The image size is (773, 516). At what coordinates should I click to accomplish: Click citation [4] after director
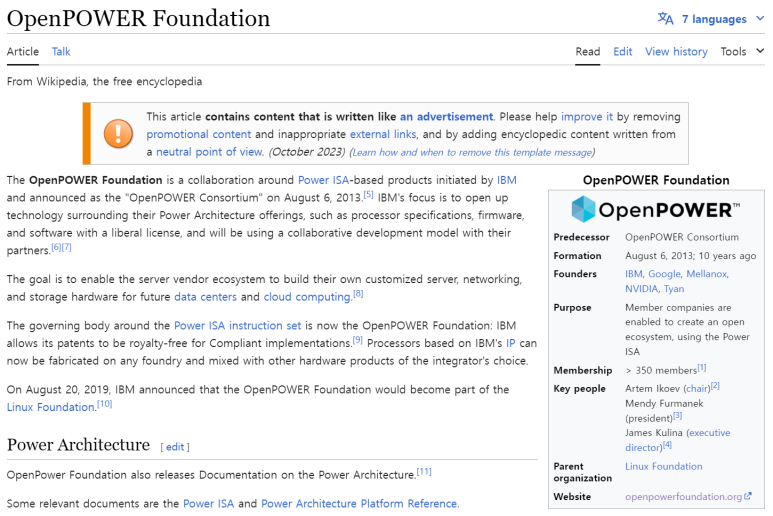tap(667, 445)
